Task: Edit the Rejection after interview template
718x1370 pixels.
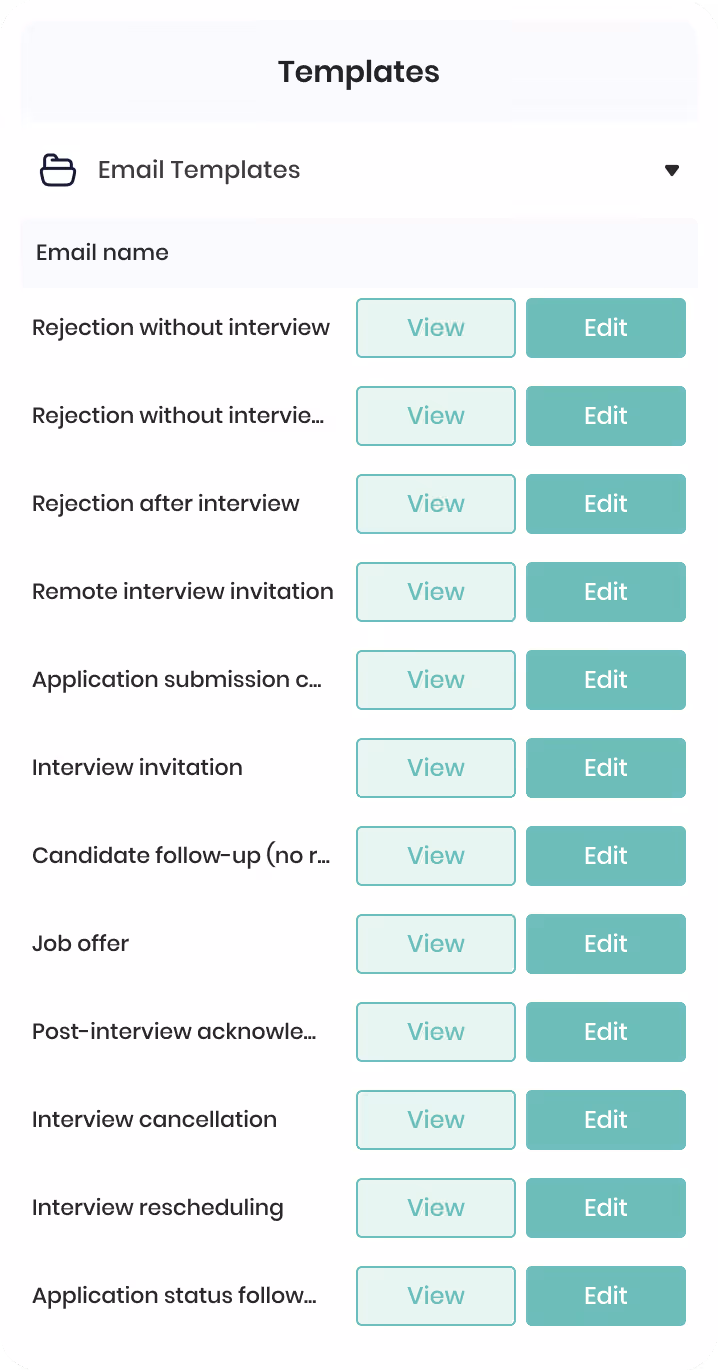Action: [606, 504]
